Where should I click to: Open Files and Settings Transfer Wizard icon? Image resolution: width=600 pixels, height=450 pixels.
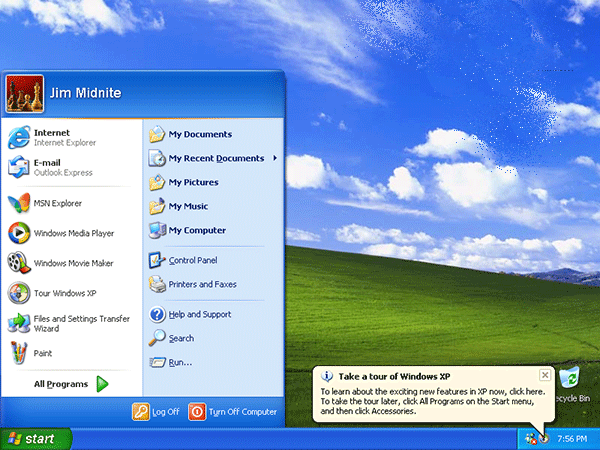point(19,323)
